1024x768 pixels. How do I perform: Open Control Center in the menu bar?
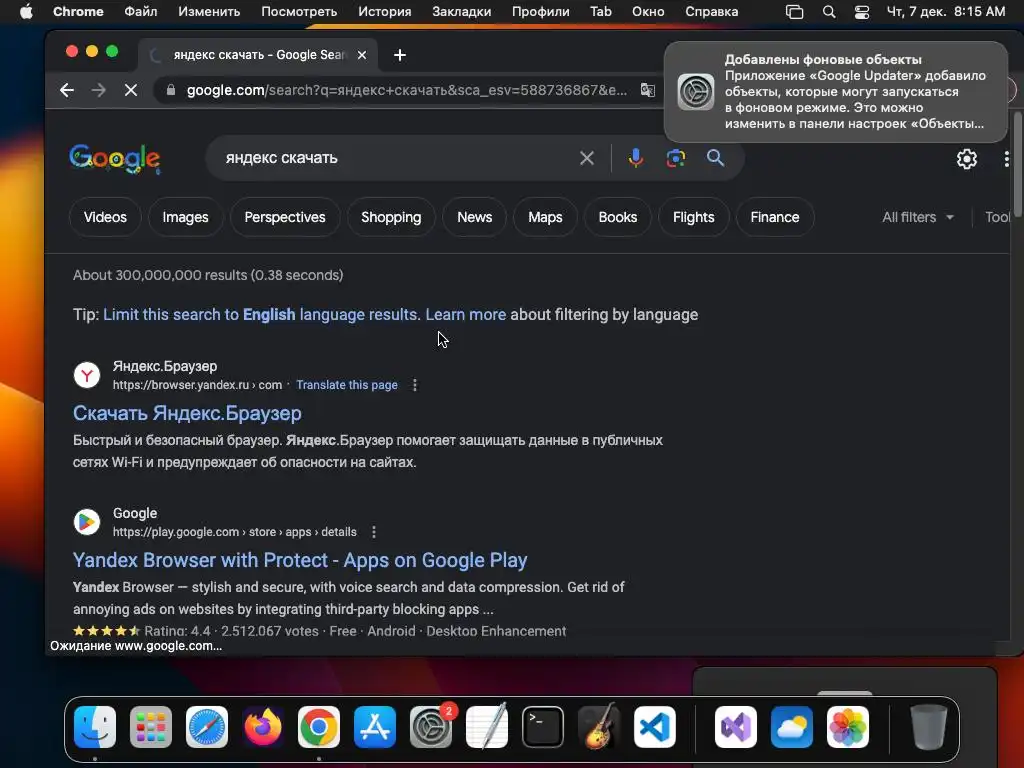[862, 12]
